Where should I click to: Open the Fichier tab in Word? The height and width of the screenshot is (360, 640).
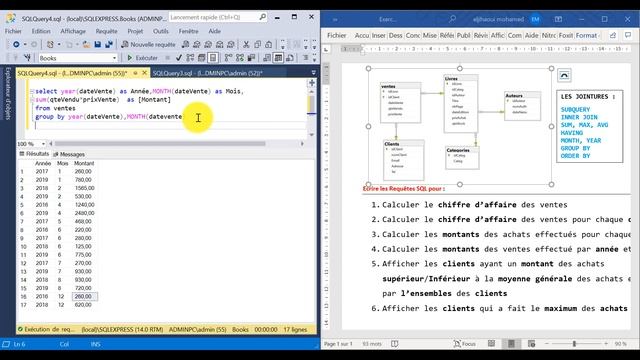[x=337, y=36]
